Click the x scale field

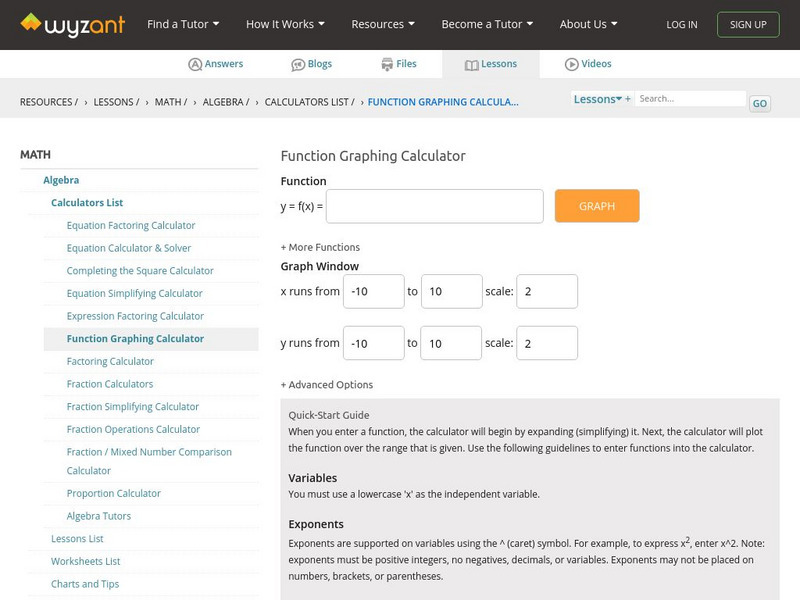point(547,291)
